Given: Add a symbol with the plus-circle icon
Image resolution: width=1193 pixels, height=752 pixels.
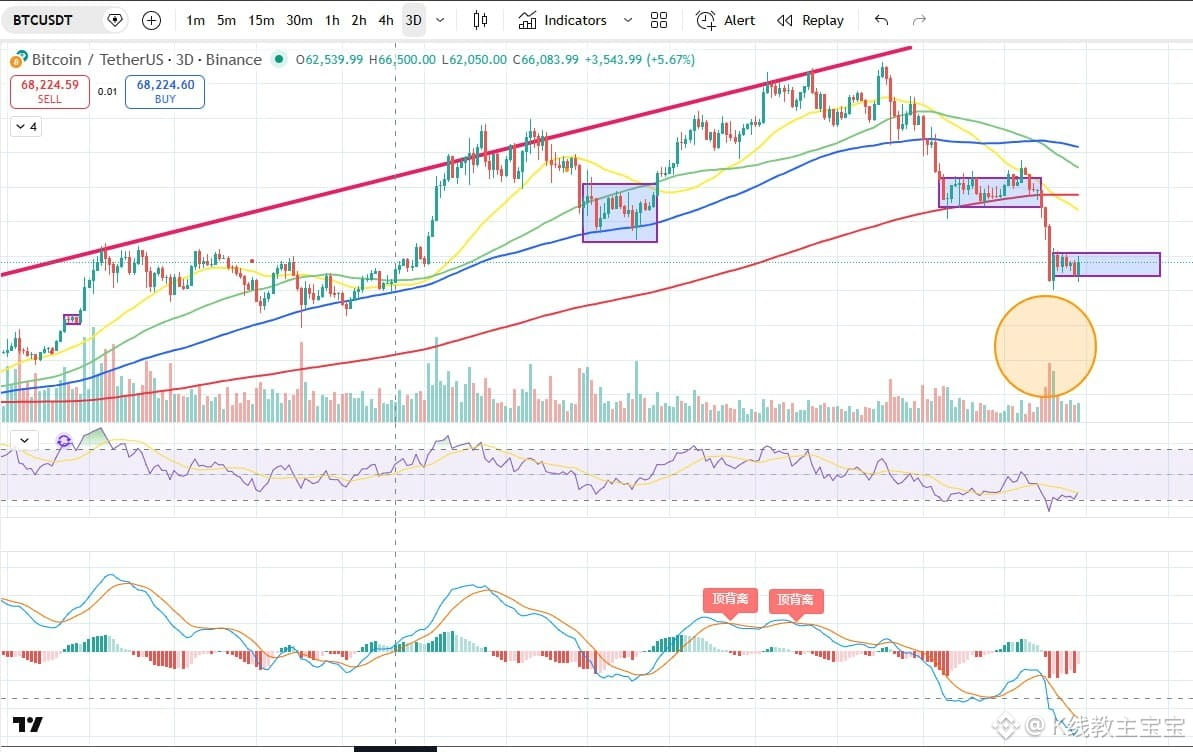Looking at the screenshot, I should 151,21.
